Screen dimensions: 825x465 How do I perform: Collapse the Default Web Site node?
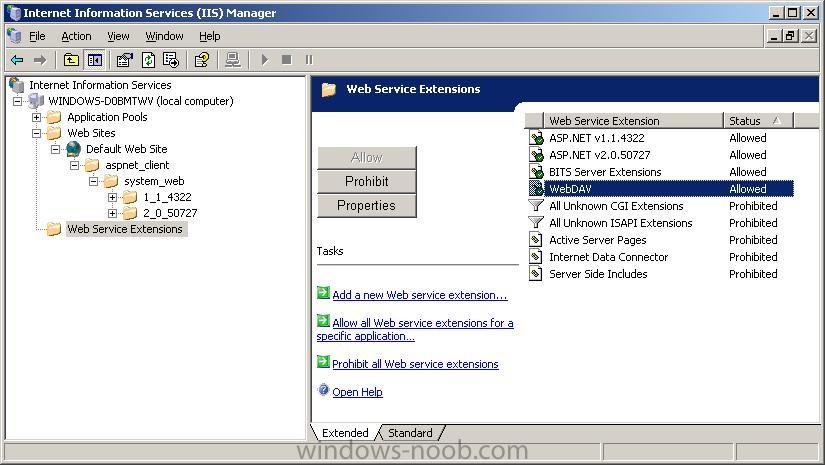click(55, 149)
